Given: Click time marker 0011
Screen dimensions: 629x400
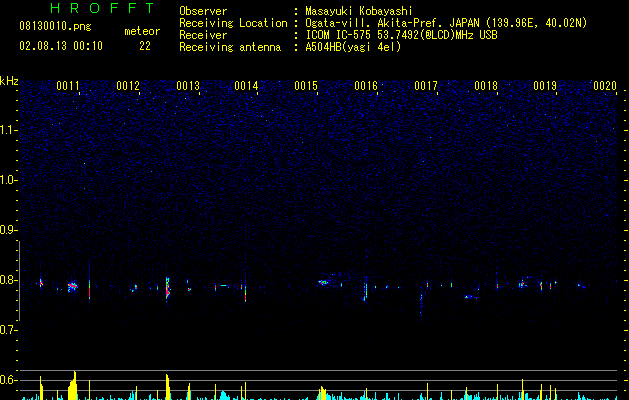Looking at the screenshot, I should (x=68, y=86).
